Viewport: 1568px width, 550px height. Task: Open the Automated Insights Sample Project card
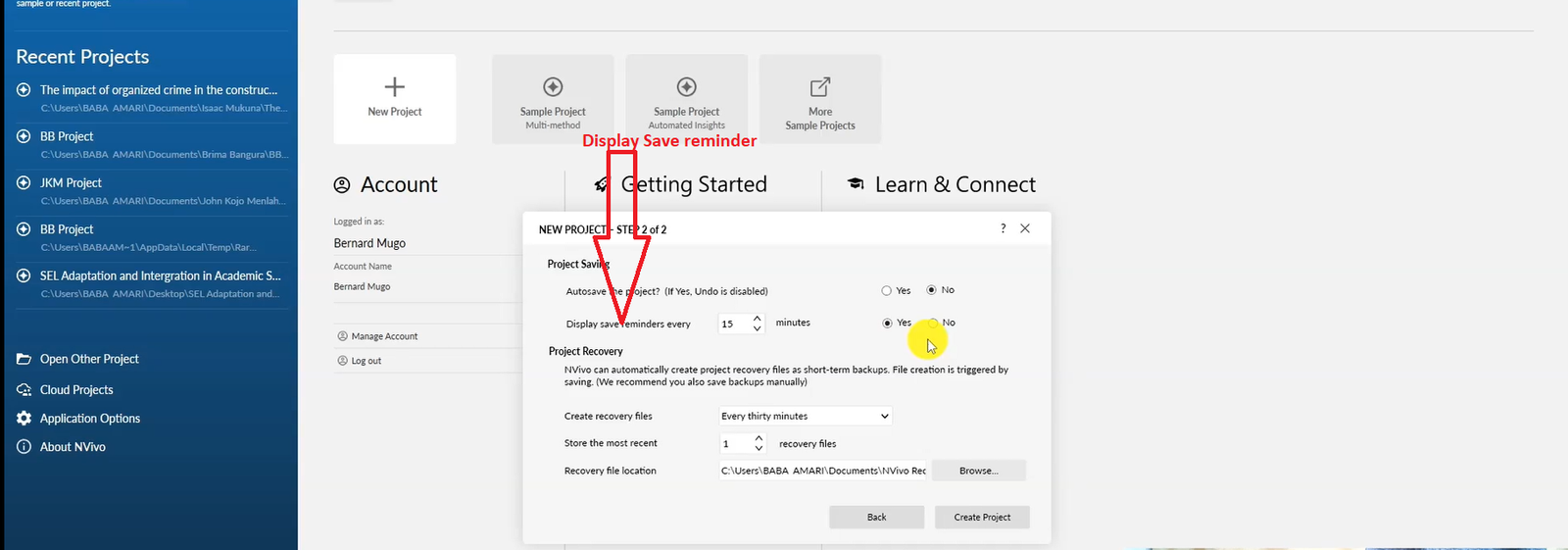(x=687, y=99)
